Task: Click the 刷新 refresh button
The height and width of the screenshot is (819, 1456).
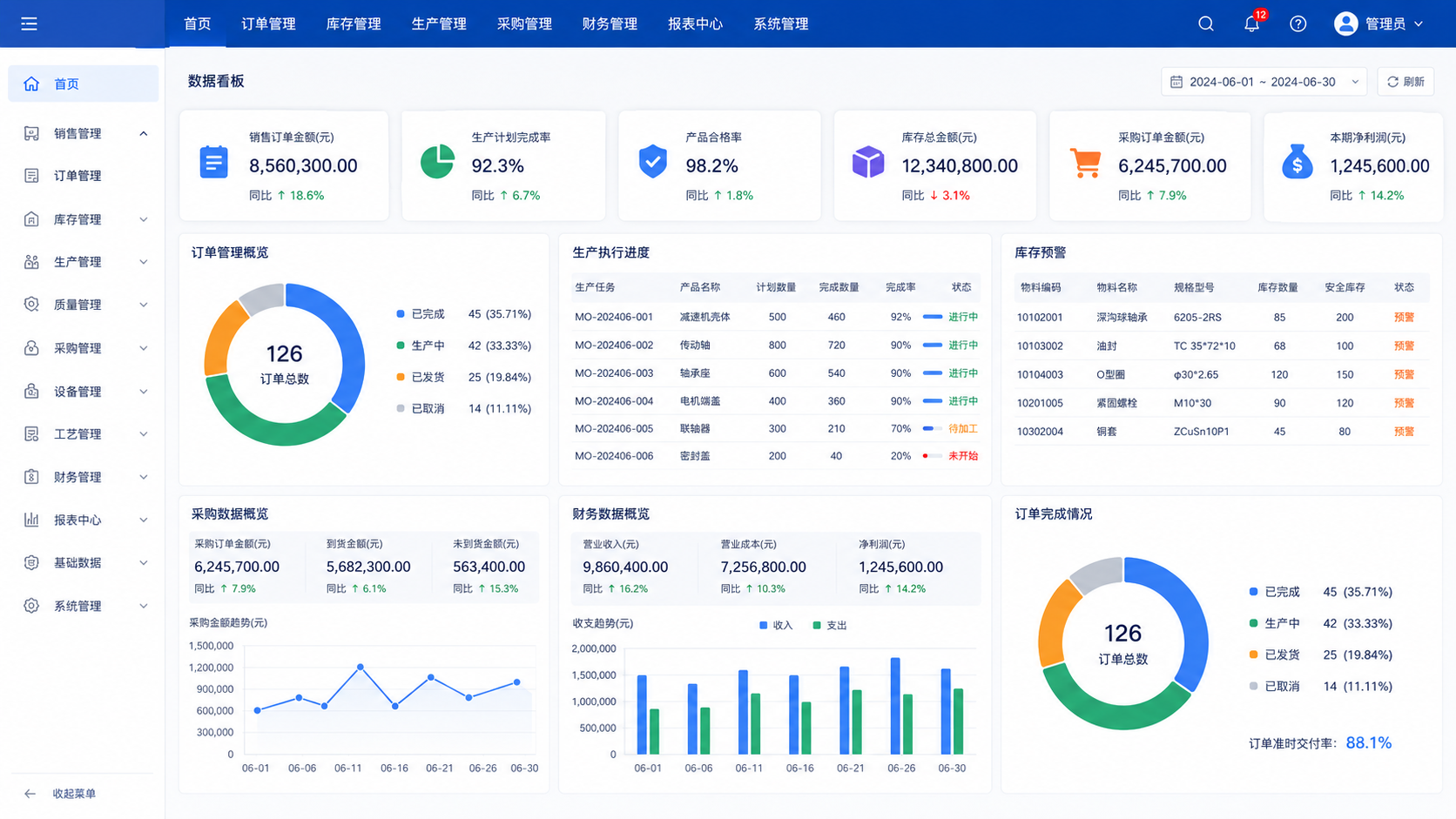Action: [x=1405, y=82]
